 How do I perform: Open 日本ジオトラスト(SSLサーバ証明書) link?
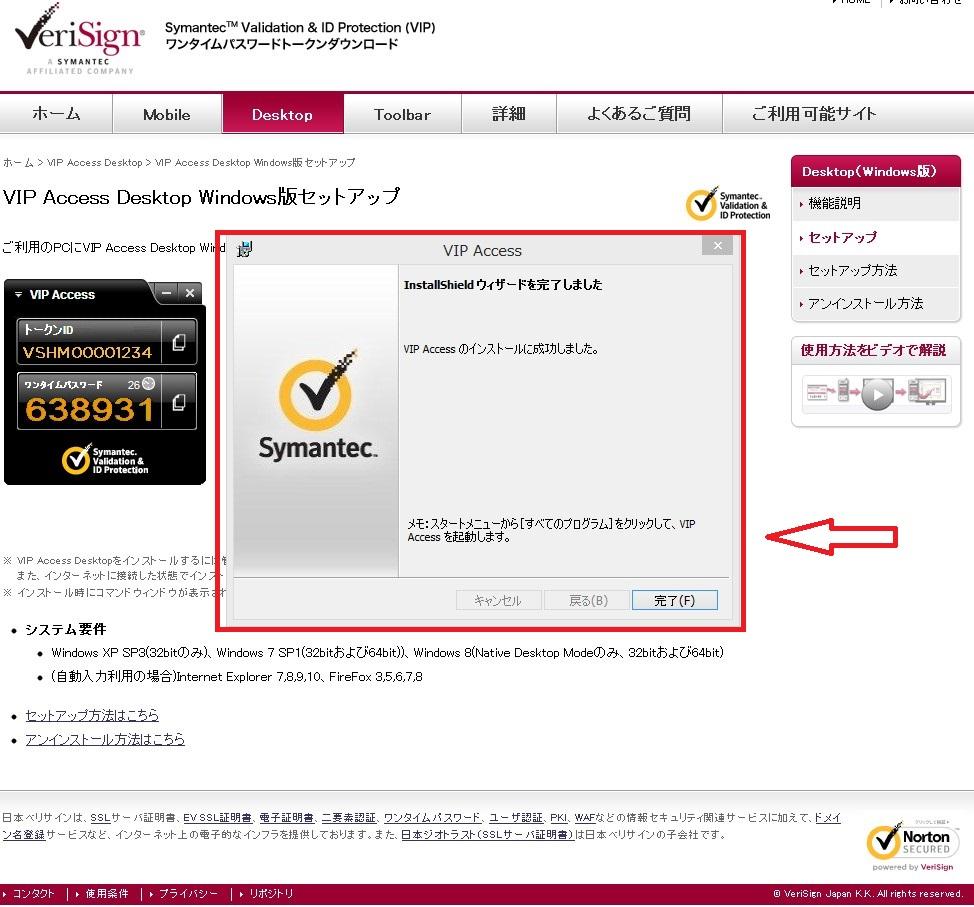(487, 834)
